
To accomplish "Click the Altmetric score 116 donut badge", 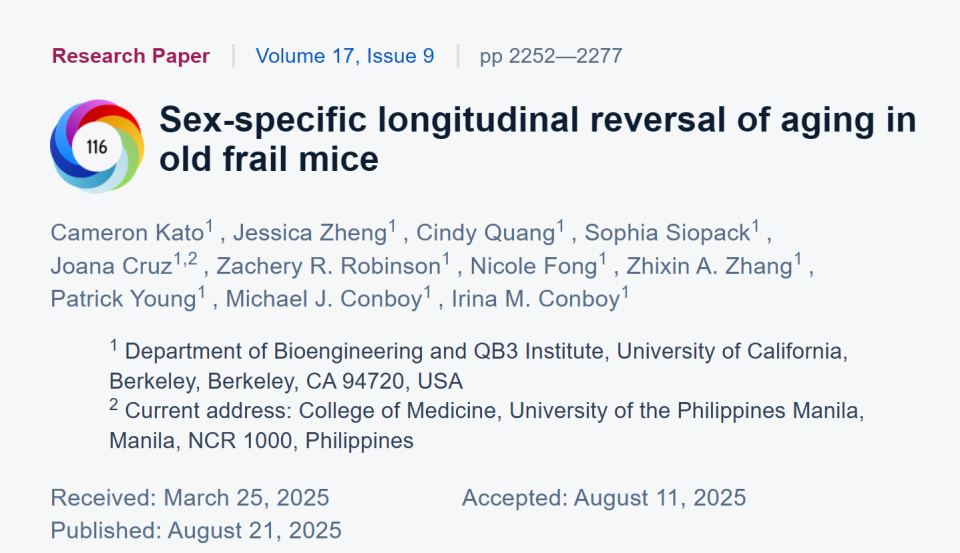I will point(97,147).
